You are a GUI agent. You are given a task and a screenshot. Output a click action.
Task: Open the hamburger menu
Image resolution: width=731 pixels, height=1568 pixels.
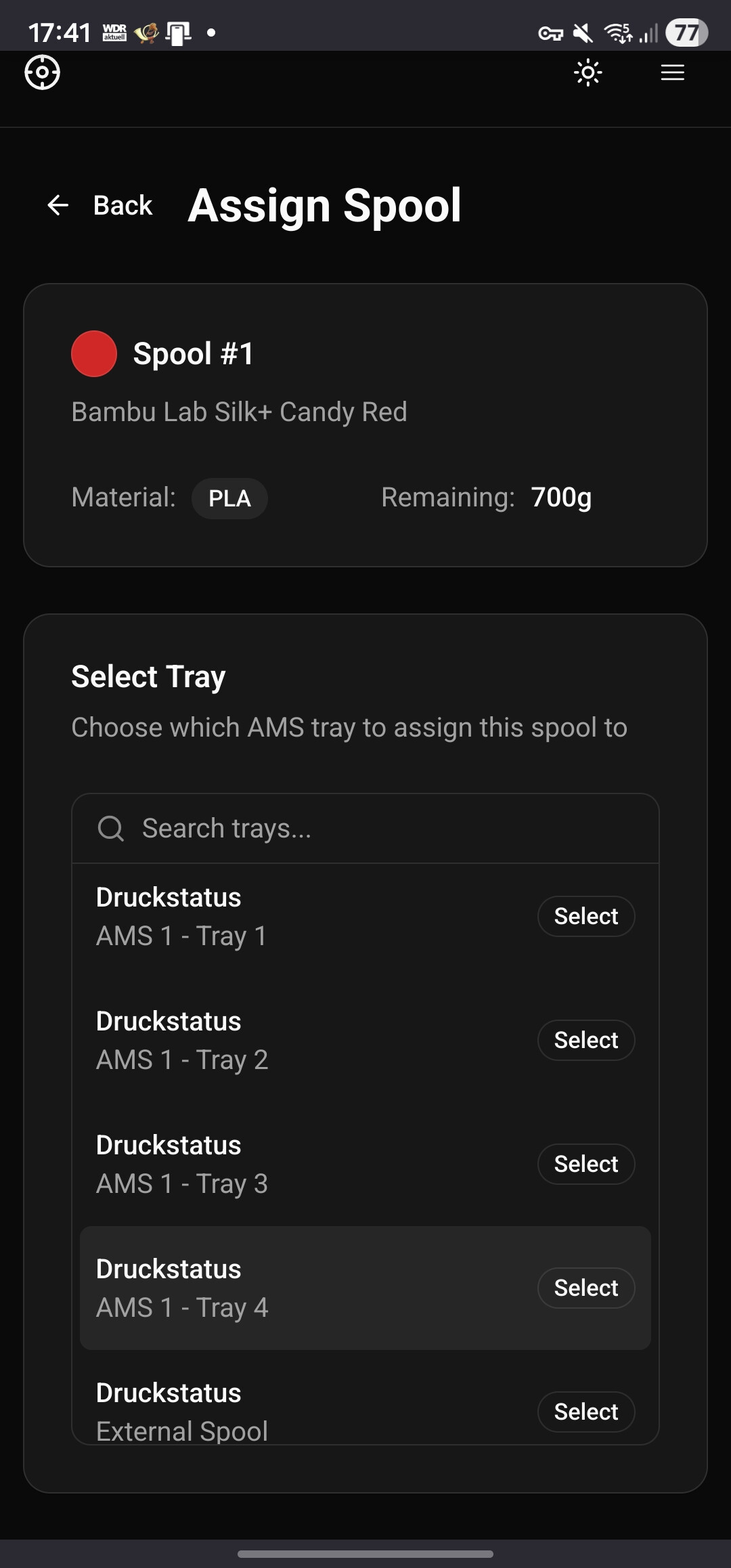point(672,72)
